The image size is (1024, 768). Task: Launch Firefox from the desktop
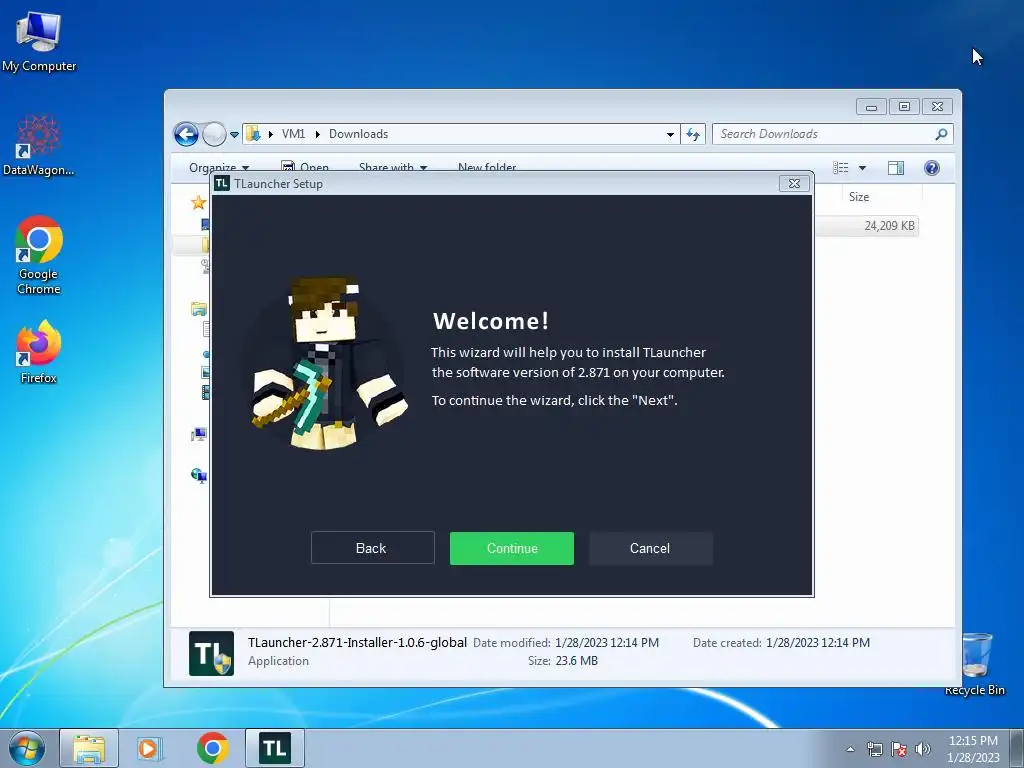39,351
